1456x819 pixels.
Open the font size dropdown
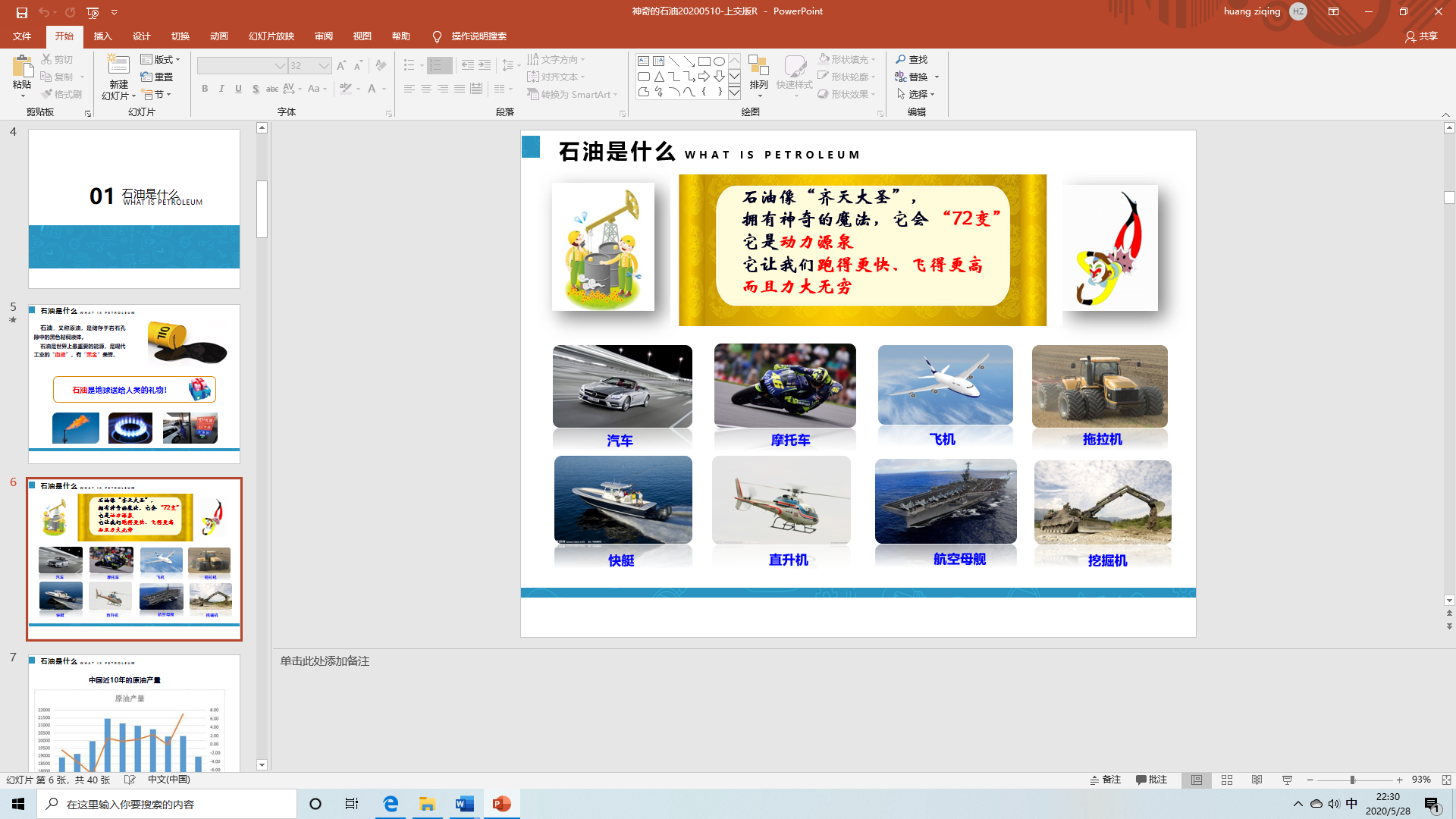coord(325,66)
